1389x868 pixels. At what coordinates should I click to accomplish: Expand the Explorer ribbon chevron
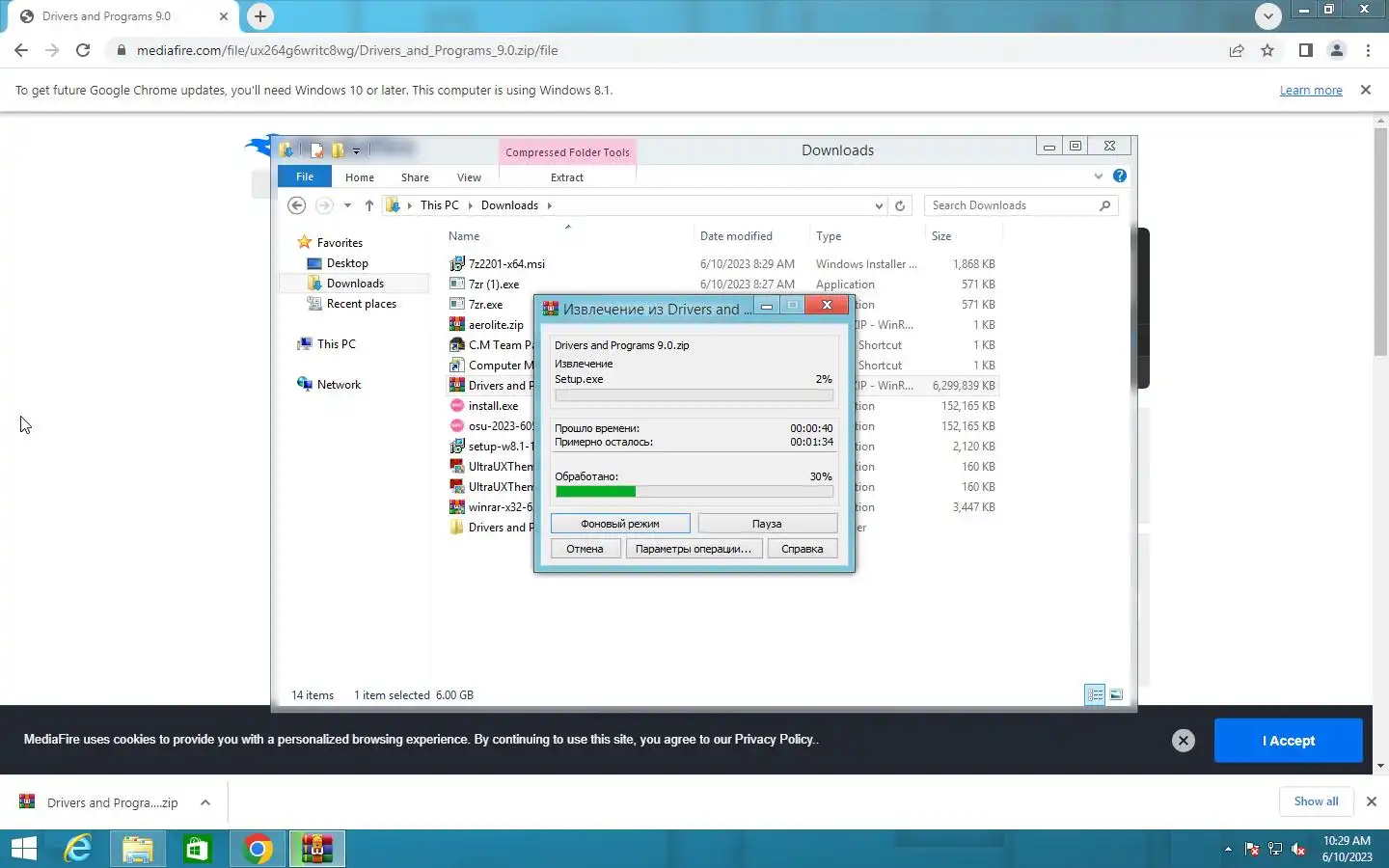(1098, 176)
